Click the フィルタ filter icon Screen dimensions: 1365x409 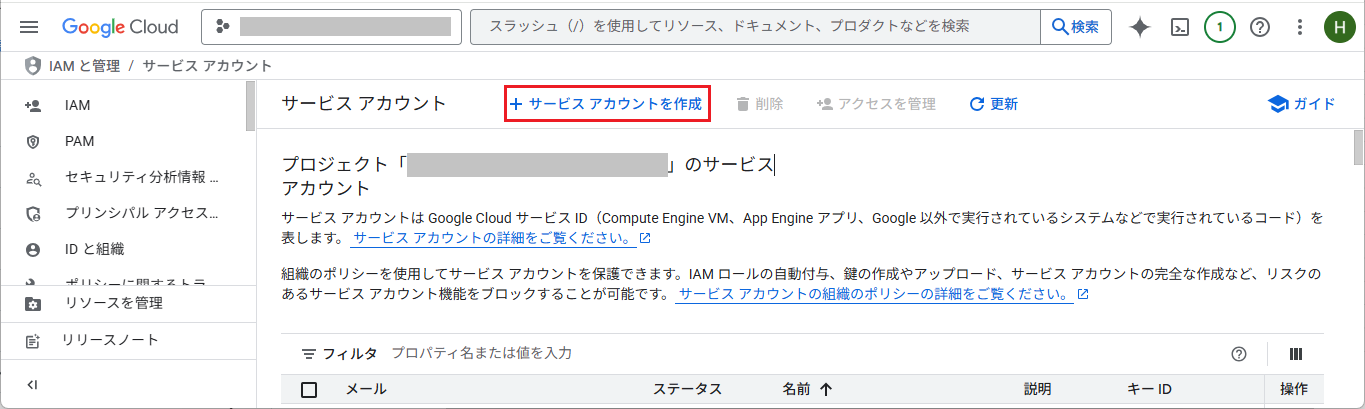(x=309, y=354)
